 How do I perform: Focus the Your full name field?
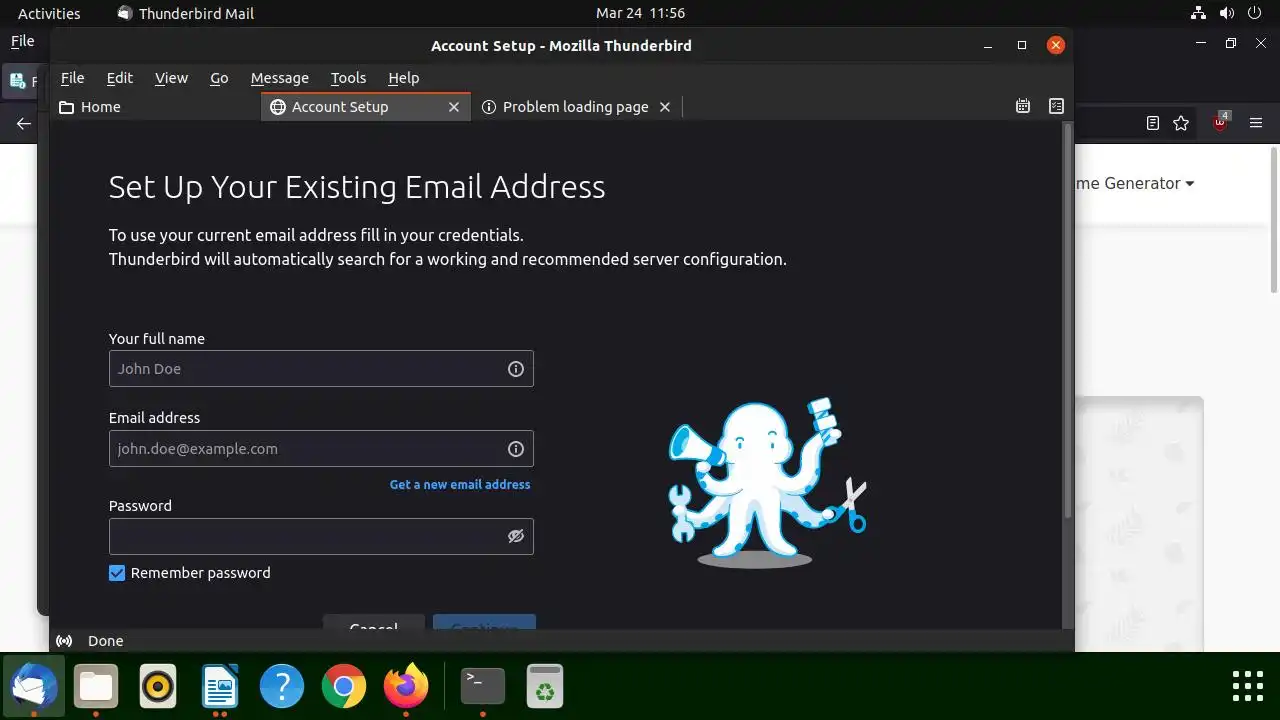[321, 369]
